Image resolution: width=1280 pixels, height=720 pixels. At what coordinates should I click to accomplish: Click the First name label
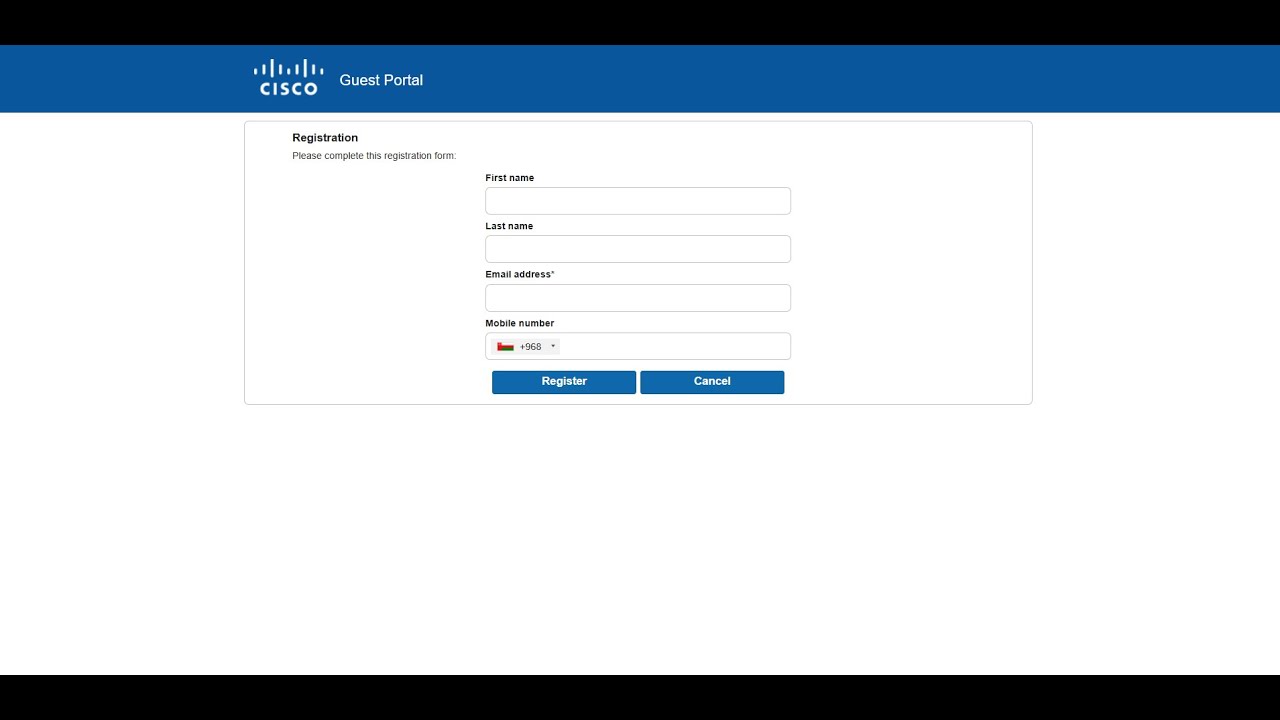coord(510,178)
